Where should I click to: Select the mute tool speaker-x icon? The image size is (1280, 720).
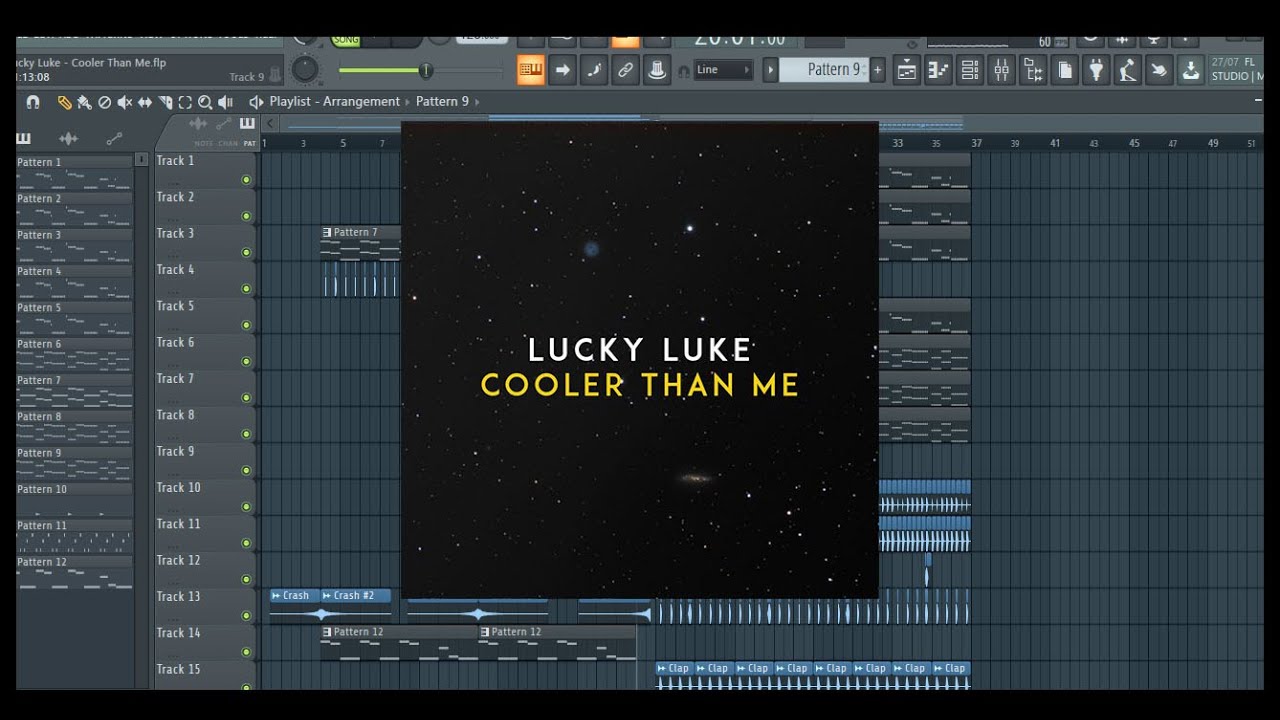pos(124,102)
